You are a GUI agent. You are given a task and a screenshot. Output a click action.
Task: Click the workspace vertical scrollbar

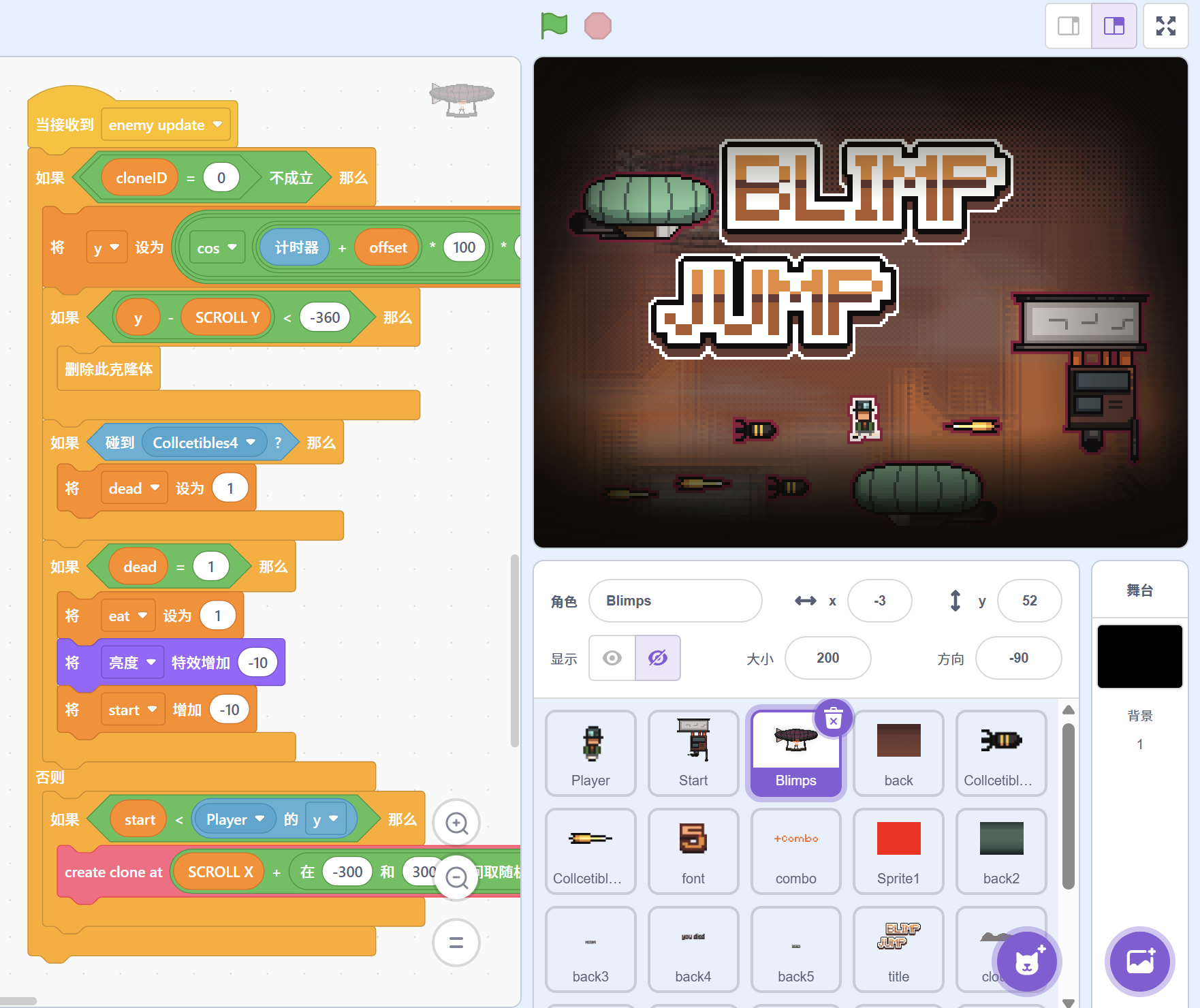(x=515, y=651)
